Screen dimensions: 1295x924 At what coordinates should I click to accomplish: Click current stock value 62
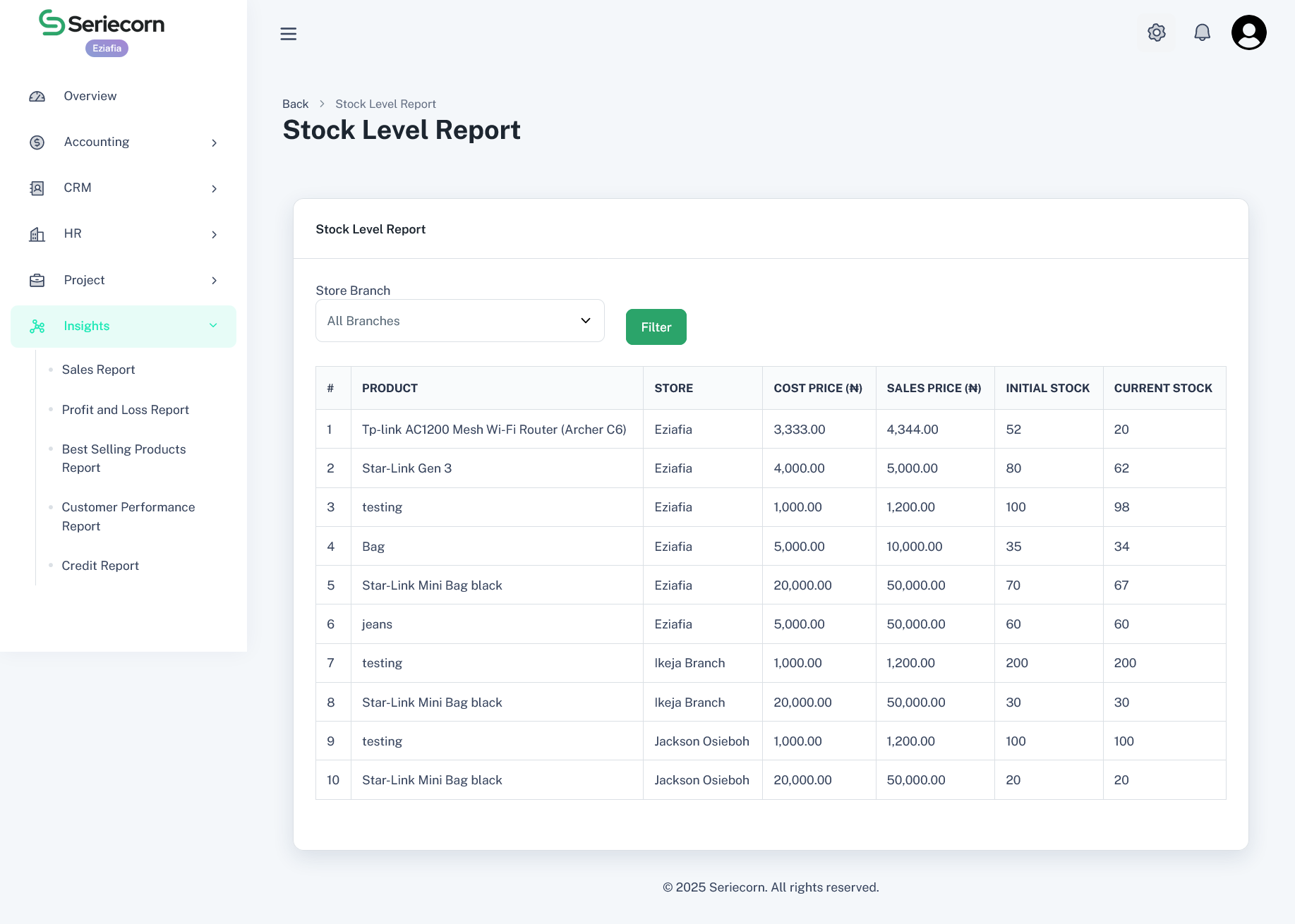coord(1121,468)
